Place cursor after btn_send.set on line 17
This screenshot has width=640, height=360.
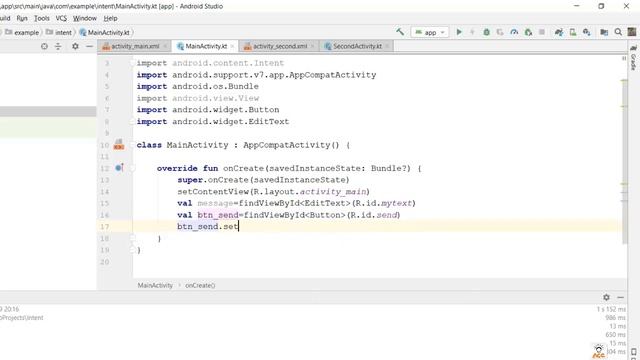click(238, 227)
